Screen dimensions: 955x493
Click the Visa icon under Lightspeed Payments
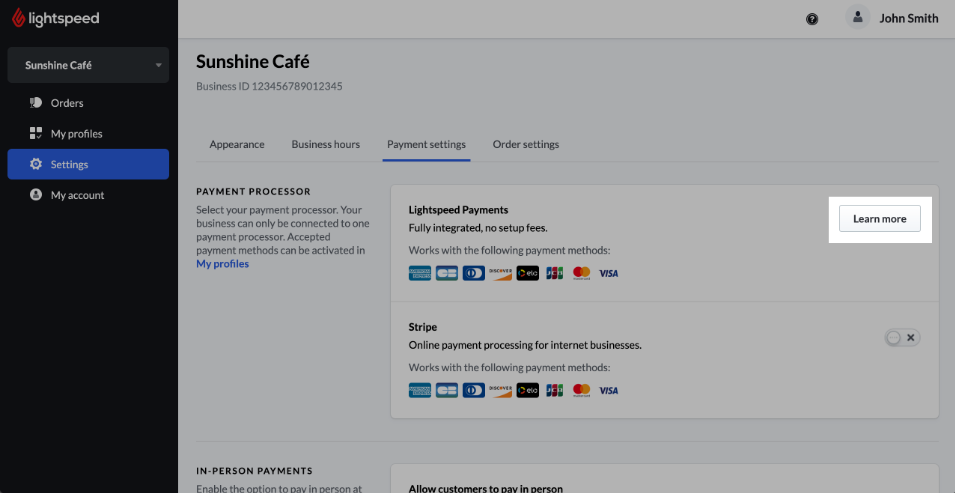click(x=608, y=273)
